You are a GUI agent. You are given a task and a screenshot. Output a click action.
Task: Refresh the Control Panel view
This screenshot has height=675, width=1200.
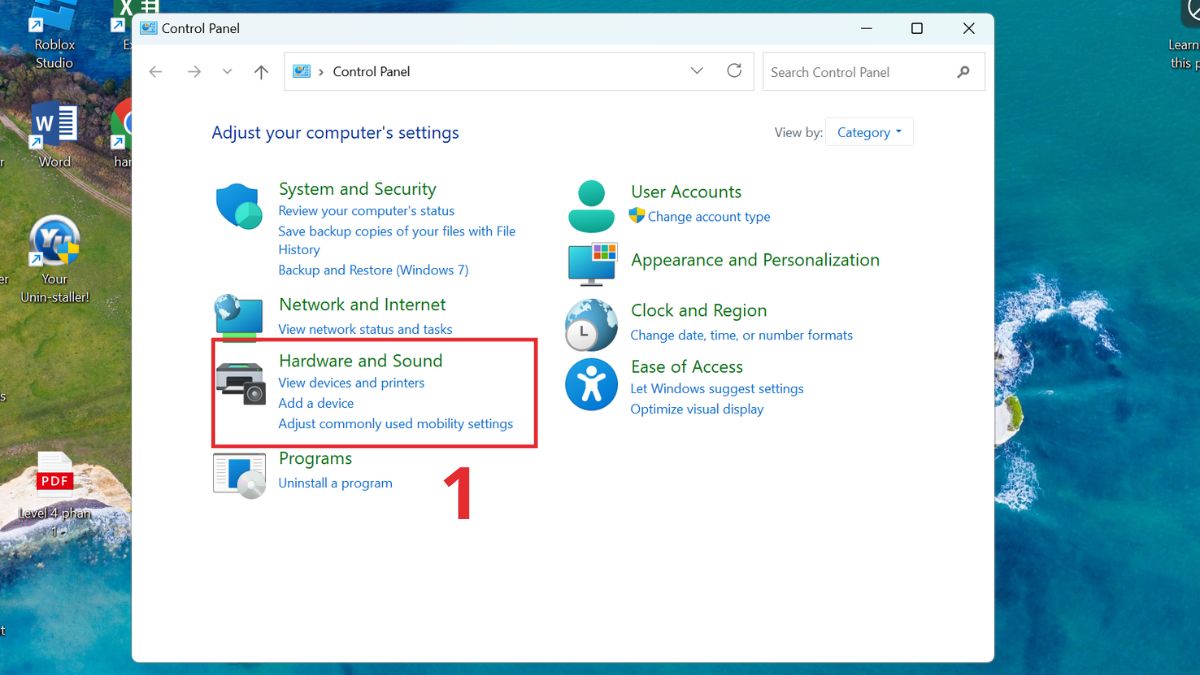click(x=734, y=71)
